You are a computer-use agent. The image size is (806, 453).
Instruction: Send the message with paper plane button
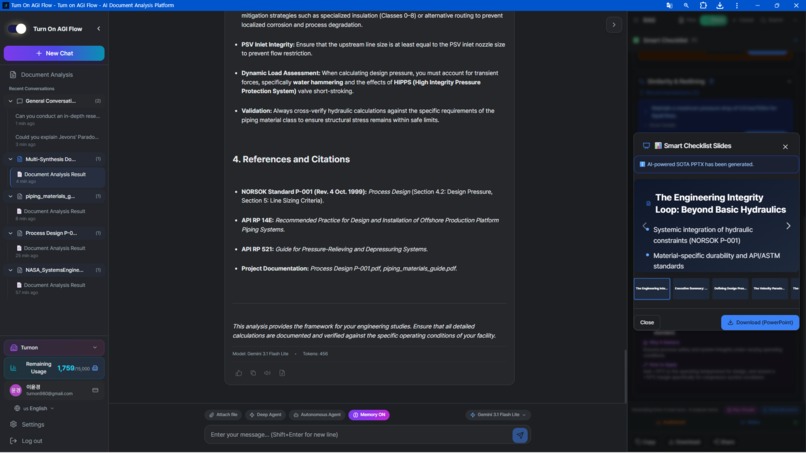(520, 436)
